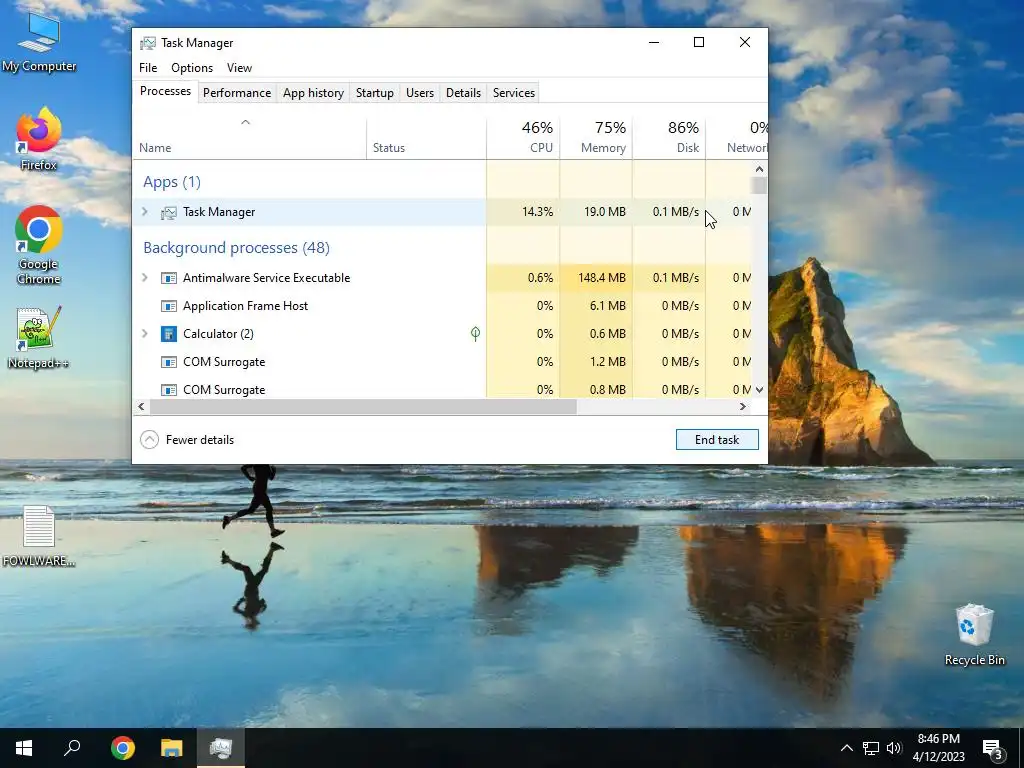Open Google Chrome desktop shortcut

39,245
